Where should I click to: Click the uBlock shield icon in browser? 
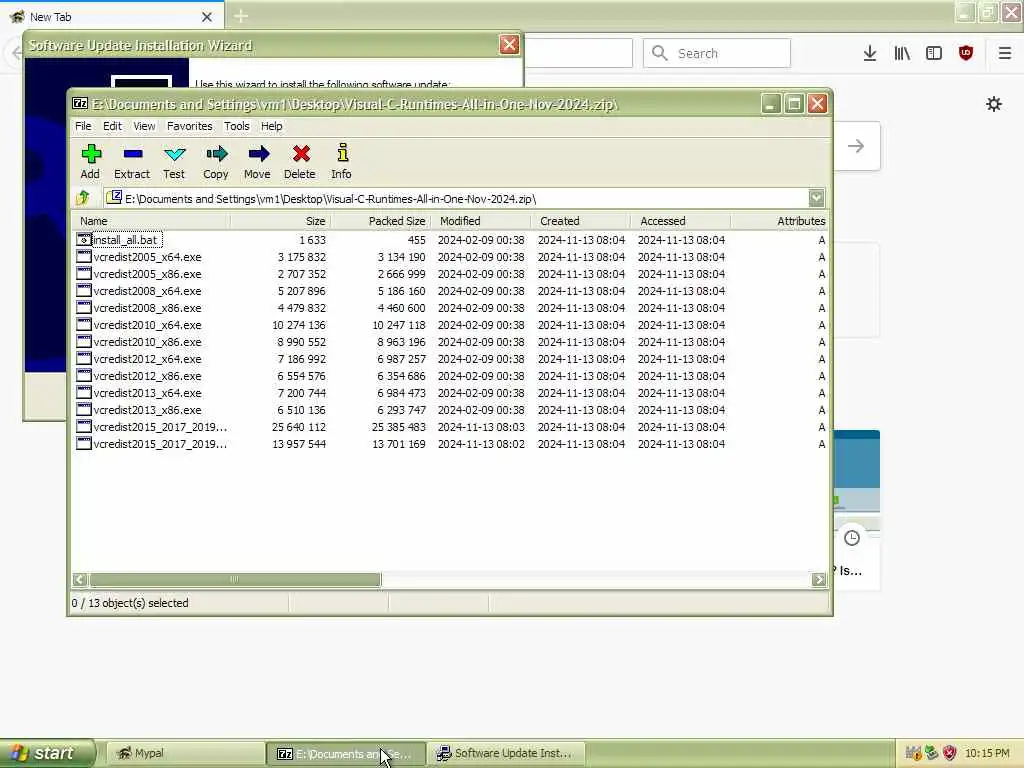(x=966, y=53)
